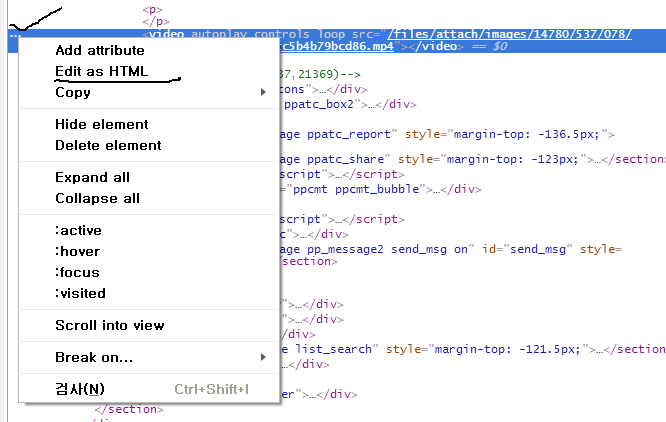Image resolution: width=666 pixels, height=422 pixels.
Task: Expand the Break on... submenu arrow
Action: (263, 357)
